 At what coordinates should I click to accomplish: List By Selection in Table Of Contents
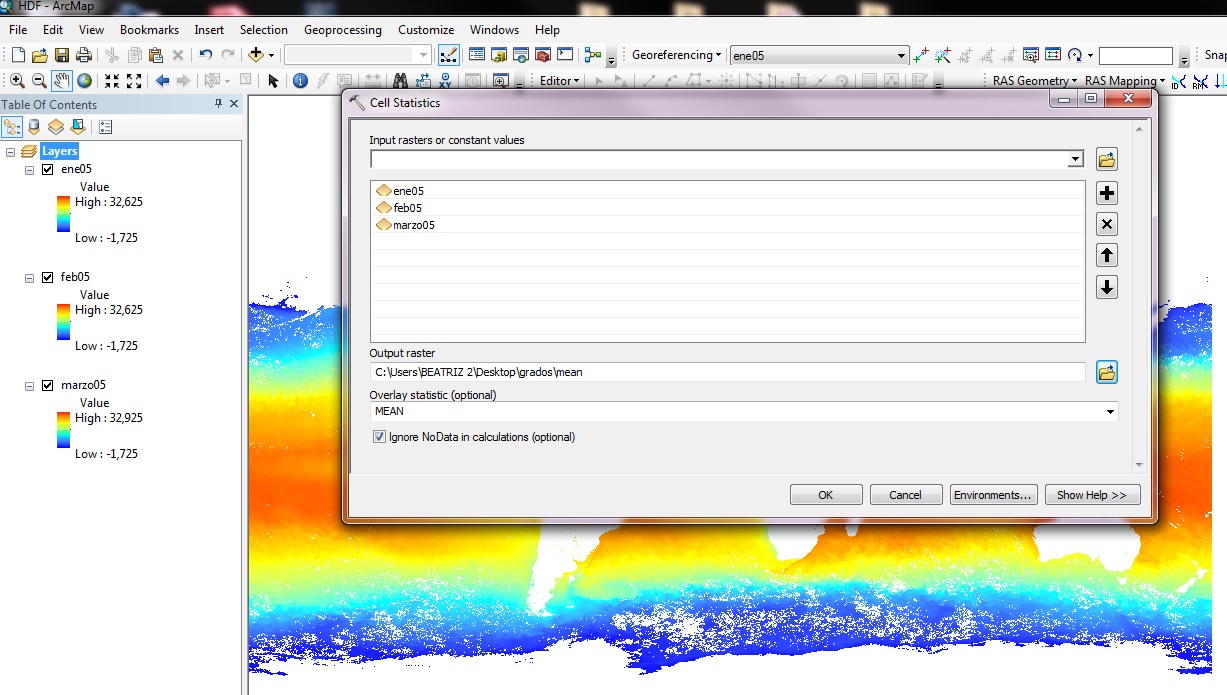[77, 127]
